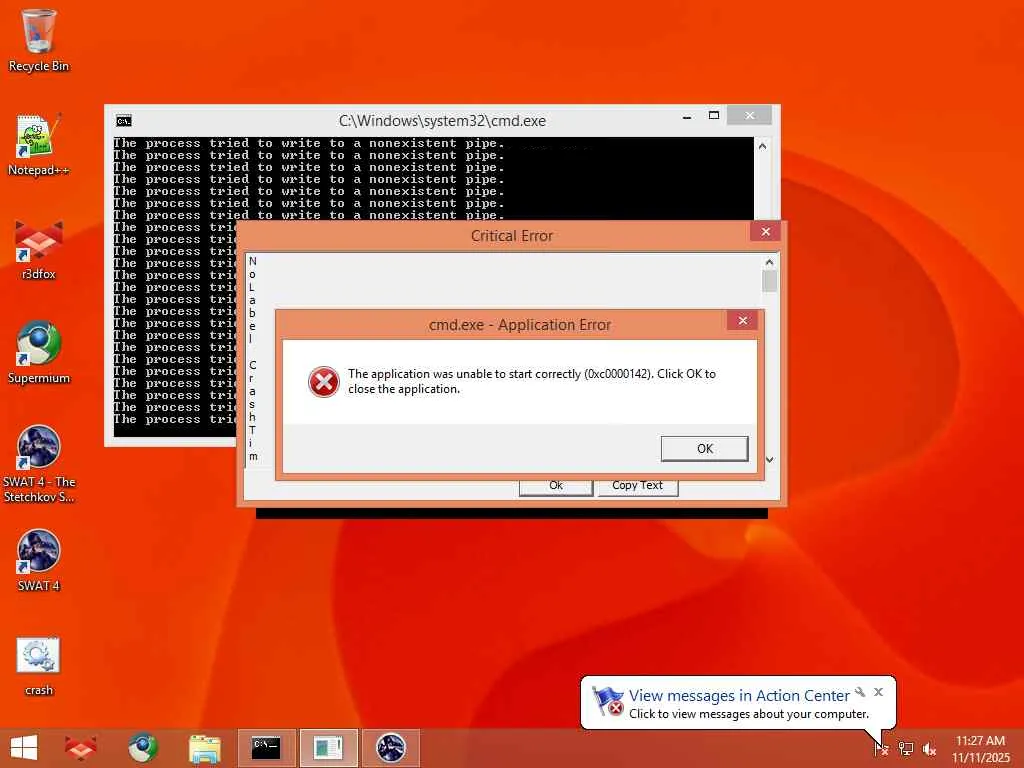1024x768 pixels.
Task: Select the SWAT 4 - The Stetchkov S... shortcut
Action: coord(39,464)
